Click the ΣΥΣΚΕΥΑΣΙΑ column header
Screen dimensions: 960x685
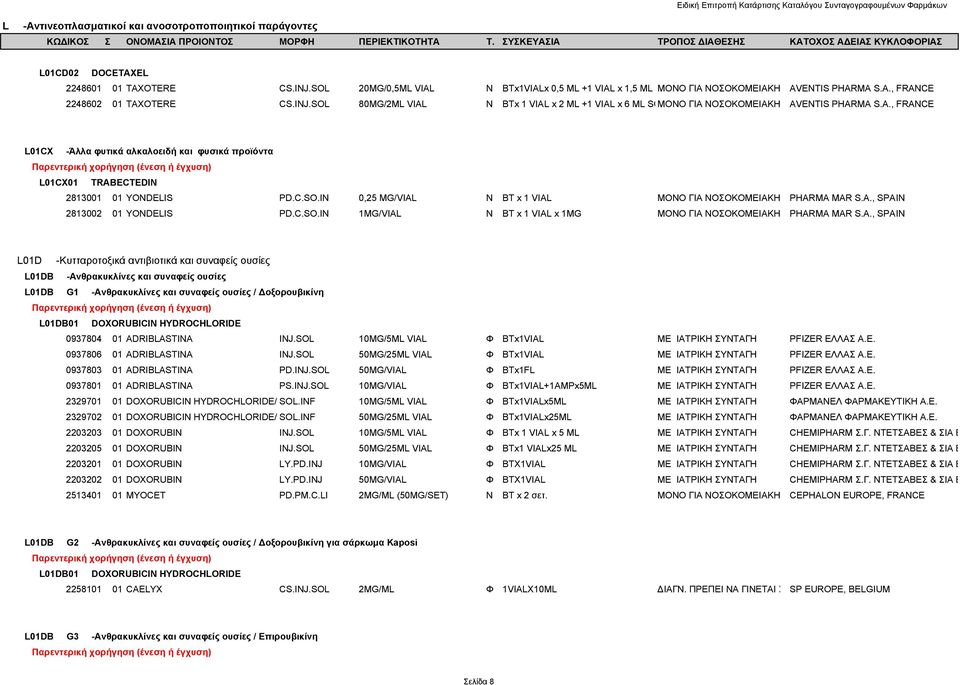(x=531, y=42)
